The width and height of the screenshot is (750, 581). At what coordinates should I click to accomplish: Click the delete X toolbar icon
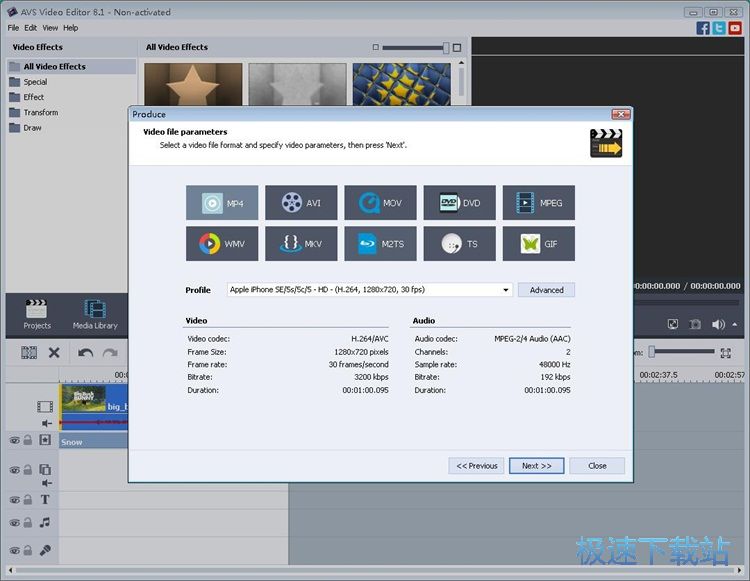coord(54,353)
